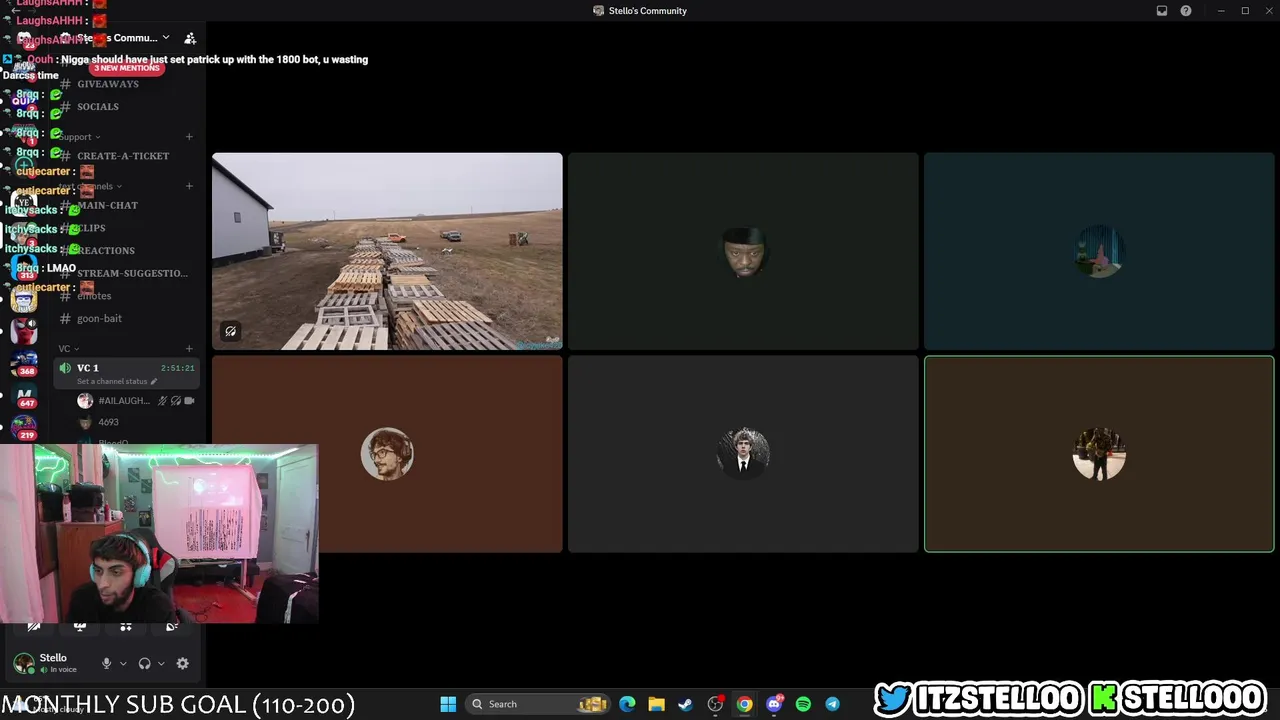
Task: Open the Discord inbox icon in the title bar
Action: [1162, 11]
